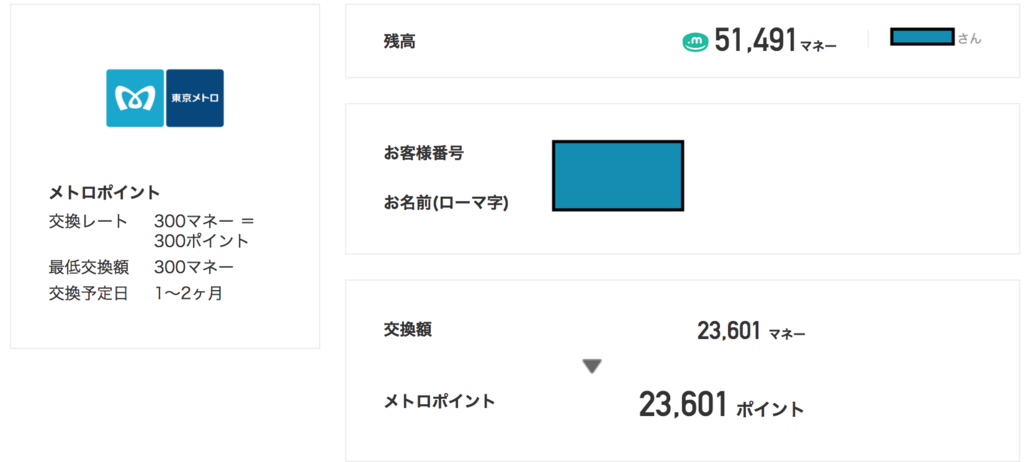Click the 23,601 ポイント result value
Image resolution: width=1024 pixels, height=462 pixels.
point(722,404)
